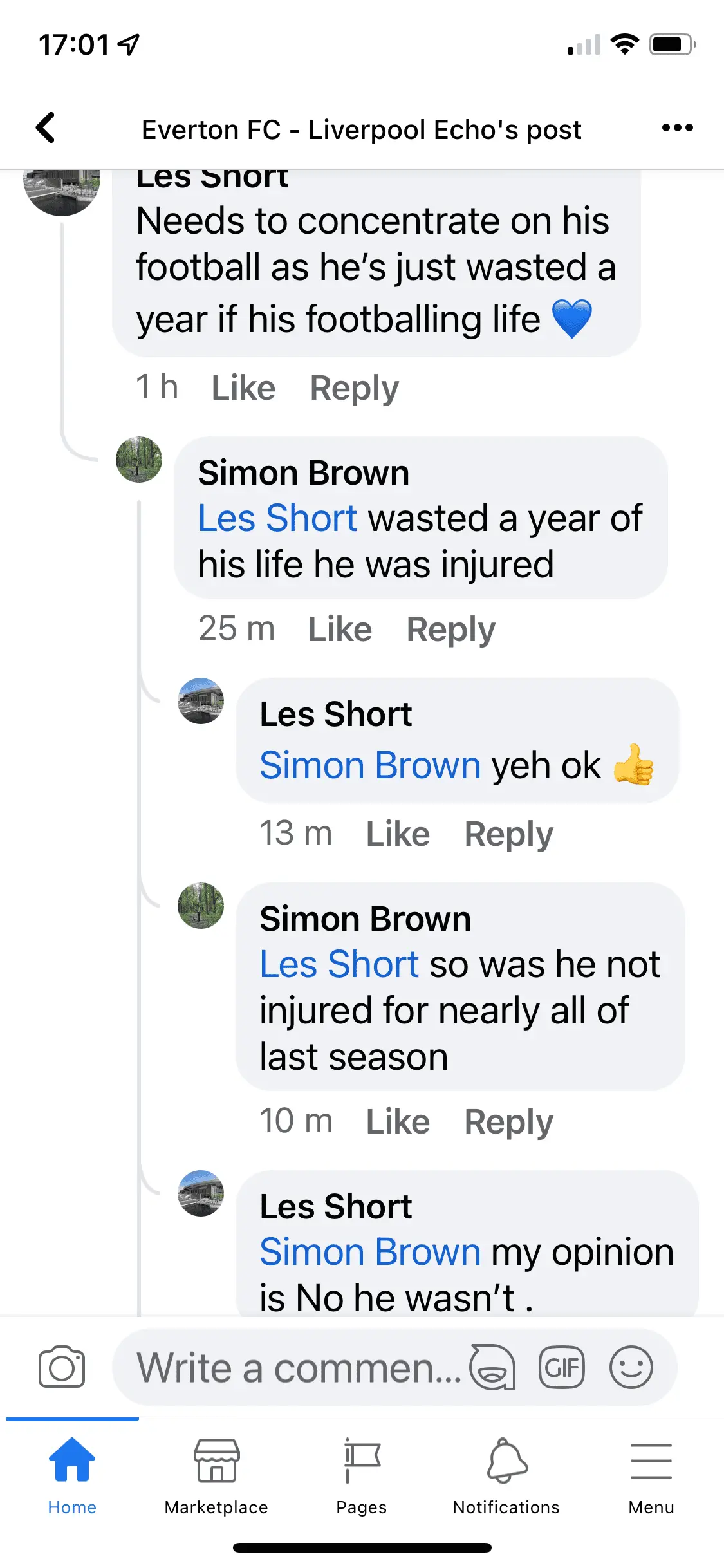Tap the blue 'Les Short' mention in 25 m reply

pos(277,518)
